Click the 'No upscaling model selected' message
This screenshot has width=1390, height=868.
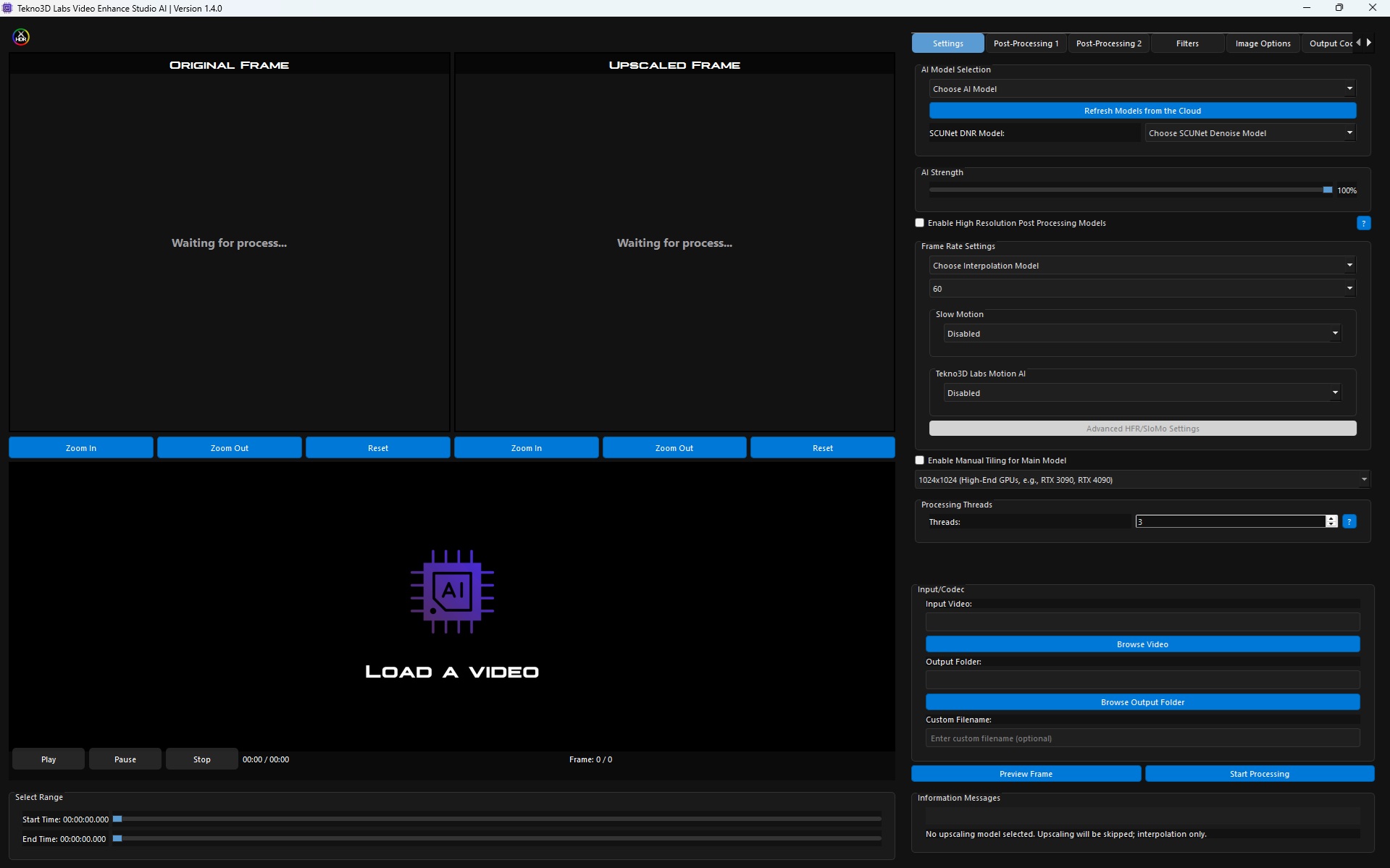pyautogui.click(x=1066, y=834)
